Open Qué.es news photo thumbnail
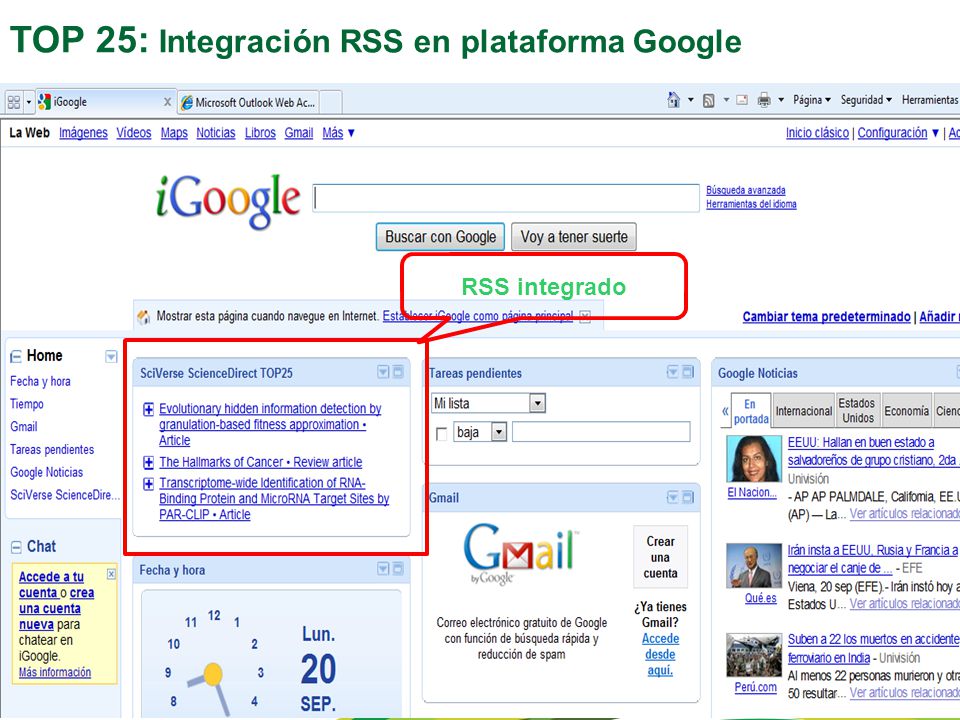This screenshot has height=720, width=960. tap(754, 566)
